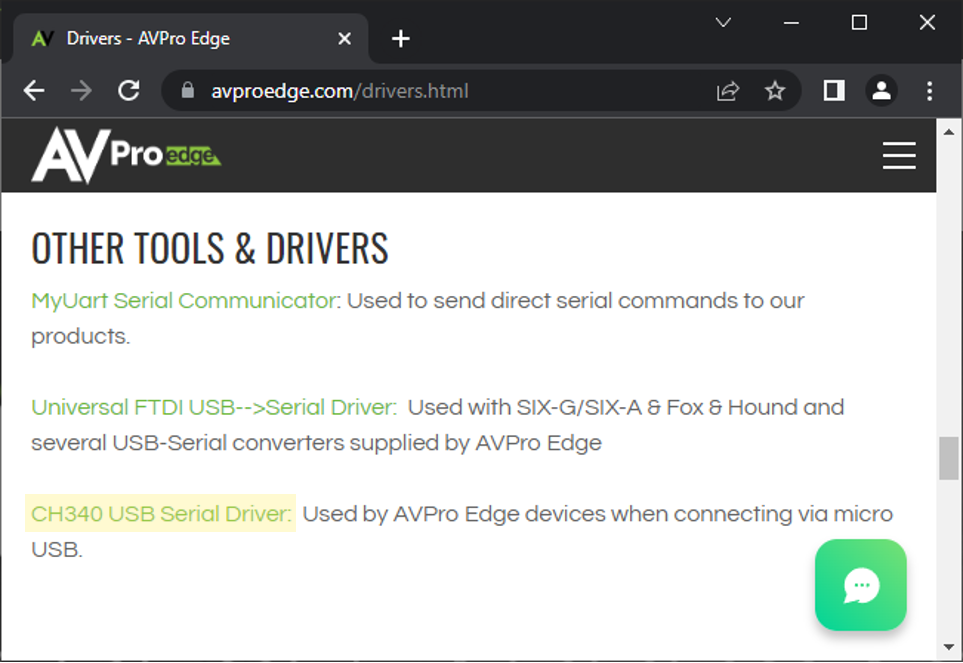The image size is (963, 663).
Task: Click the page scrollbar thumb
Action: [949, 458]
